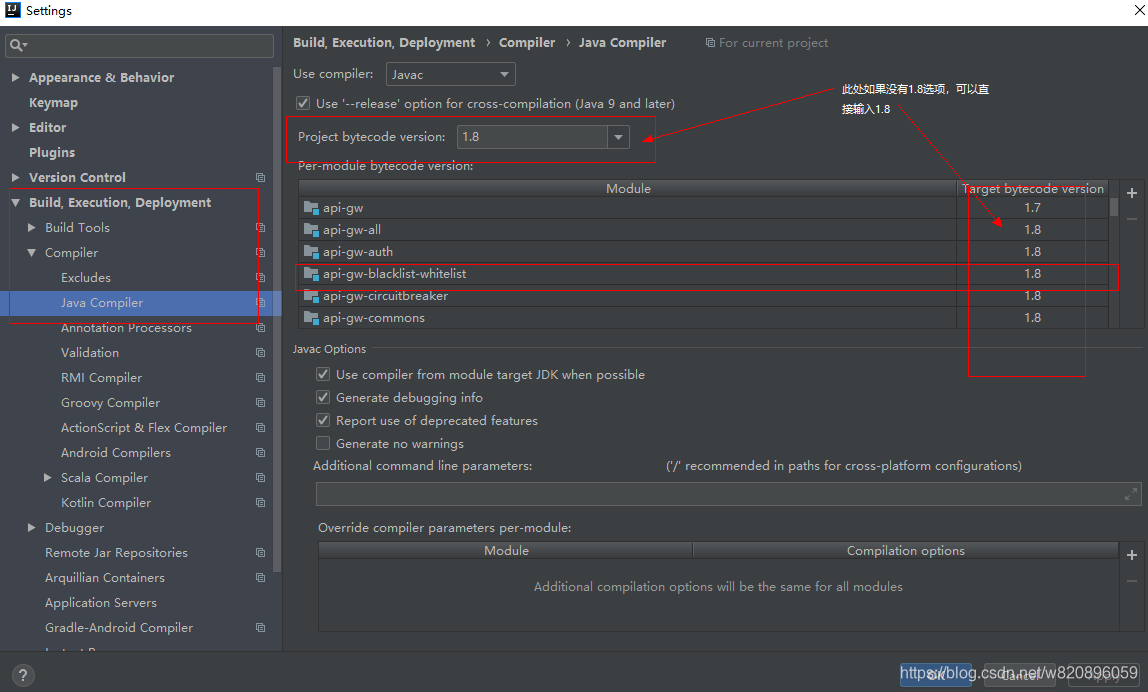1148x692 pixels.
Task: Click the settings tree vertical scrollbar
Action: click(x=277, y=319)
